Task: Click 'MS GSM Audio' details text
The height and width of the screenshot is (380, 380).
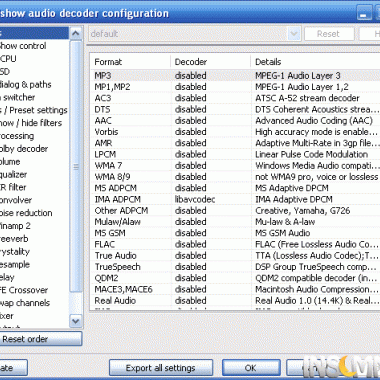Action: (283, 233)
